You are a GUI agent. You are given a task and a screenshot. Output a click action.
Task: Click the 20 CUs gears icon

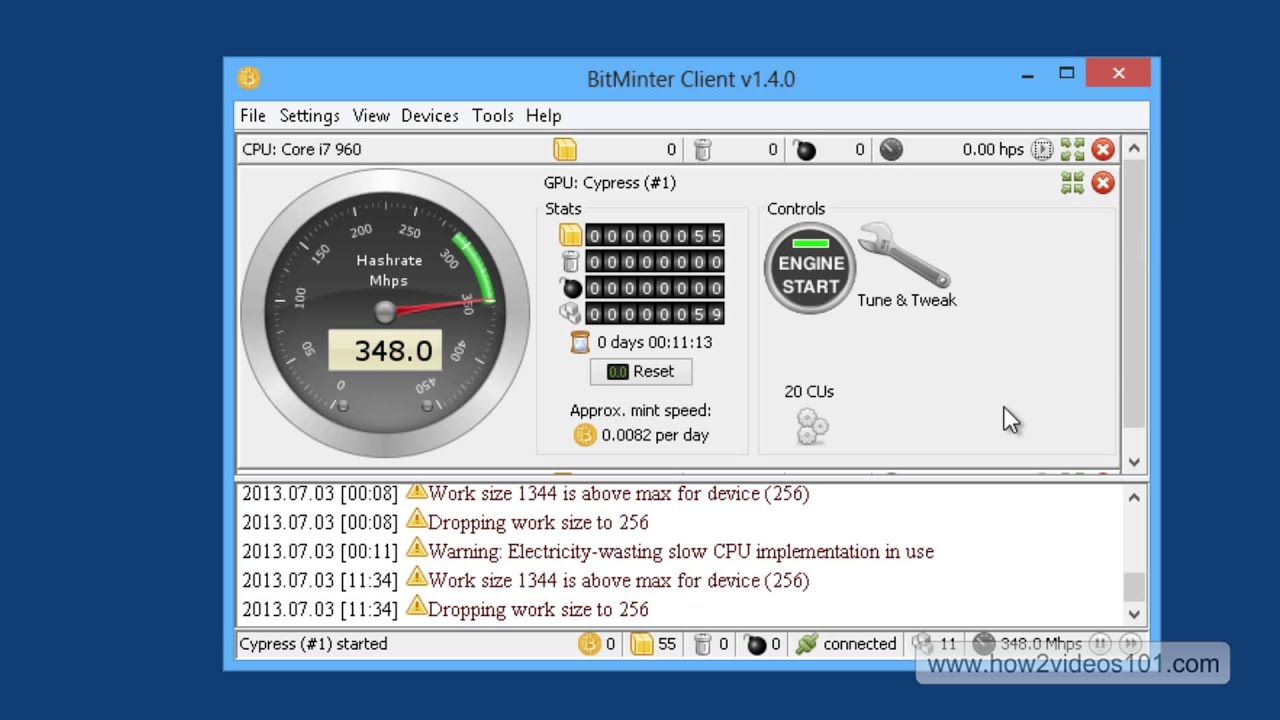pos(812,426)
